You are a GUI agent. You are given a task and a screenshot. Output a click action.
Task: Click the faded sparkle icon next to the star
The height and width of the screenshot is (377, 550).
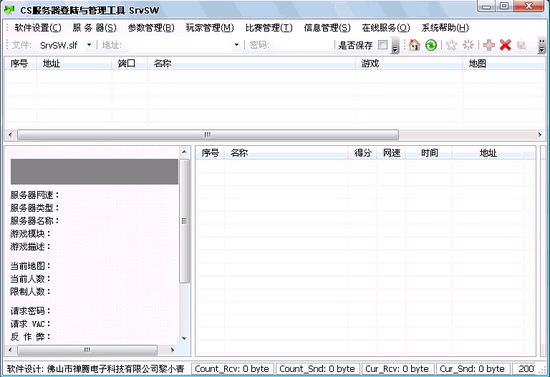[x=468, y=45]
